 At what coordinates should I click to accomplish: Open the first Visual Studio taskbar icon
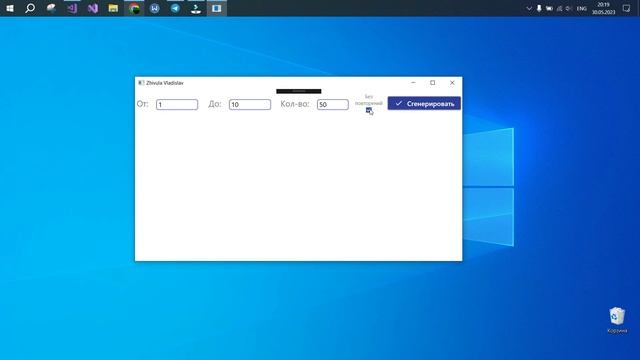click(x=72, y=8)
